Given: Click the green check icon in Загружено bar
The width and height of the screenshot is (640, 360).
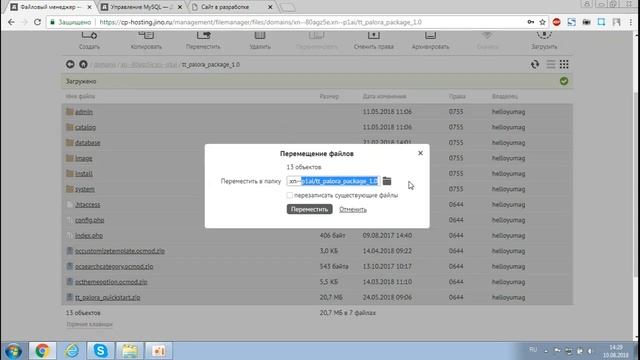Looking at the screenshot, I should 564,81.
